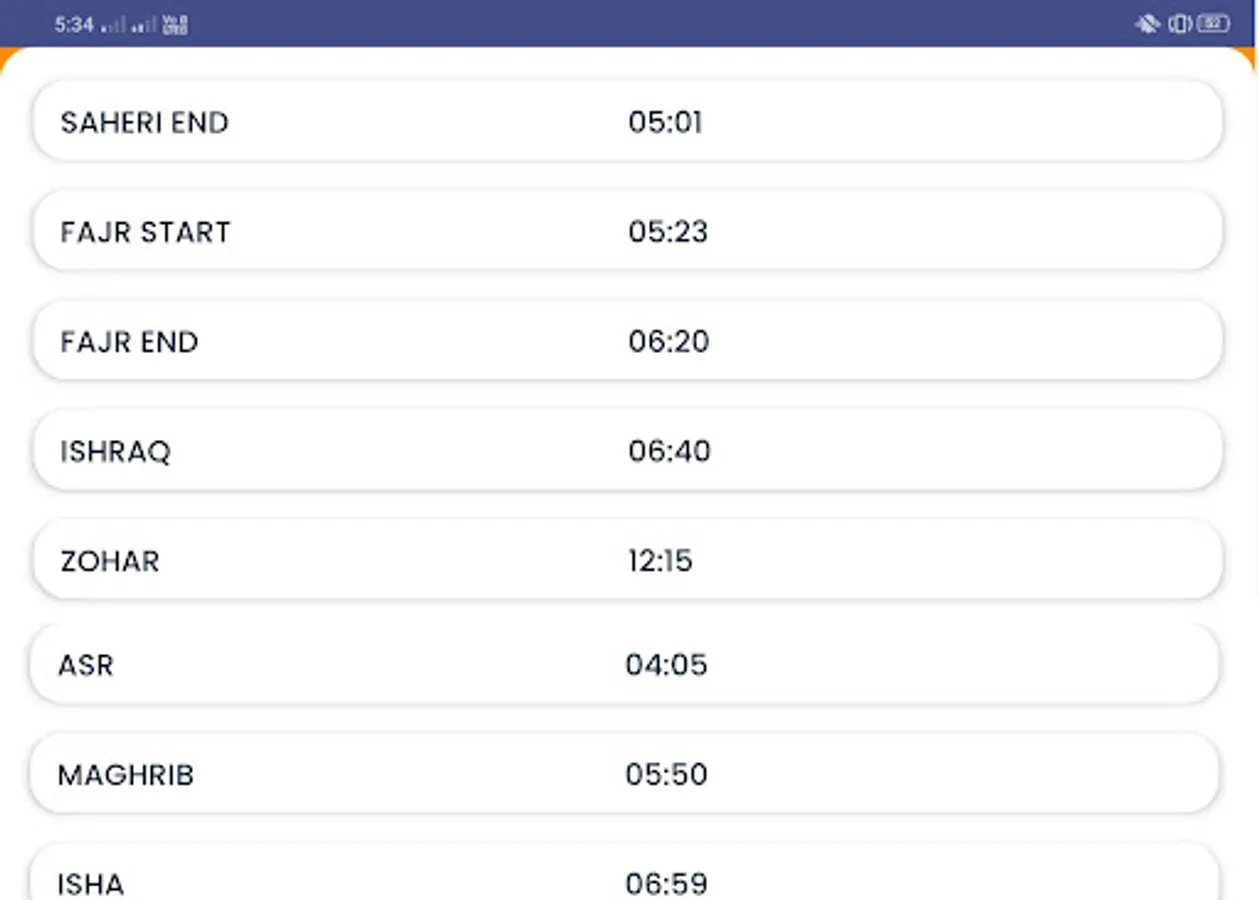Screen dimensions: 1259x900
Task: Select the ISHA row at the bottom
Action: [x=627, y=880]
